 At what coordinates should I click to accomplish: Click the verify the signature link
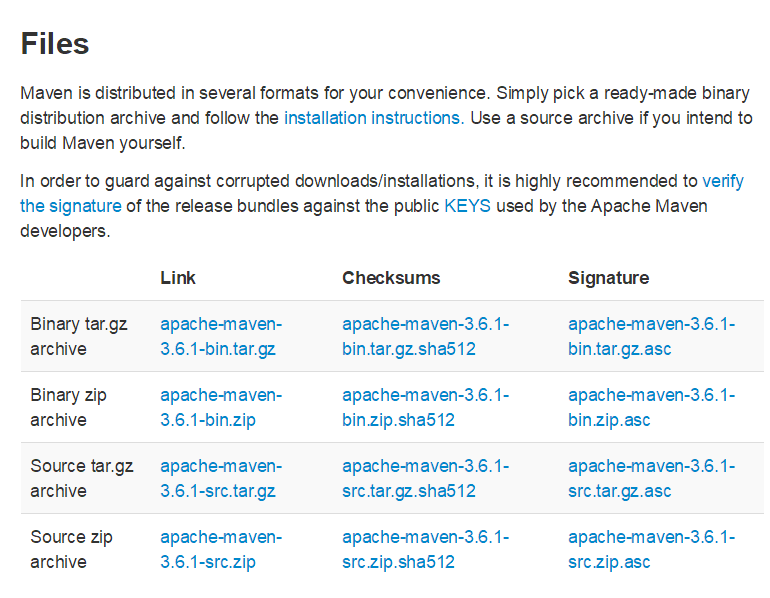coord(70,206)
